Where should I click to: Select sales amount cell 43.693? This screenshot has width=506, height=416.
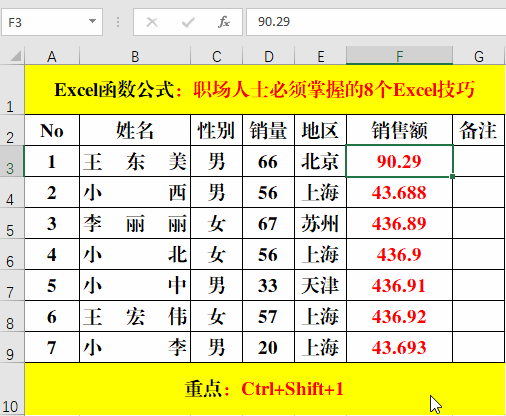coord(400,347)
